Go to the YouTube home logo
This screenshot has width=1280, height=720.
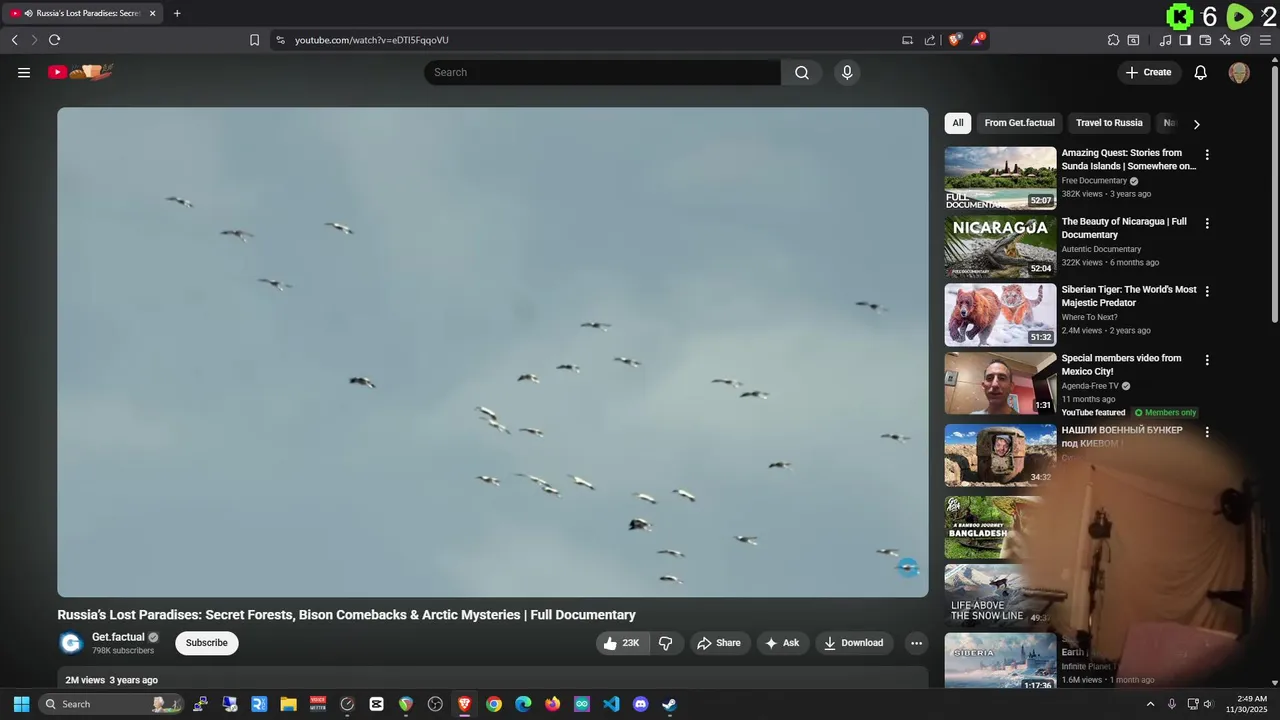coord(80,72)
